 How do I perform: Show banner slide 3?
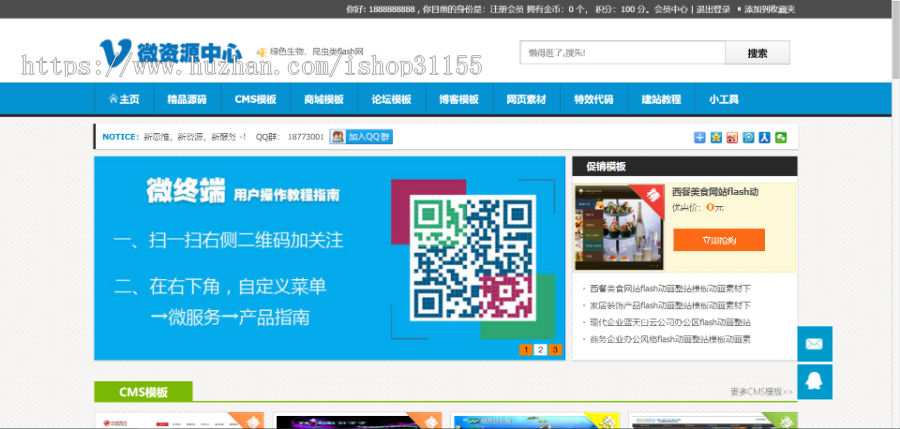[555, 350]
